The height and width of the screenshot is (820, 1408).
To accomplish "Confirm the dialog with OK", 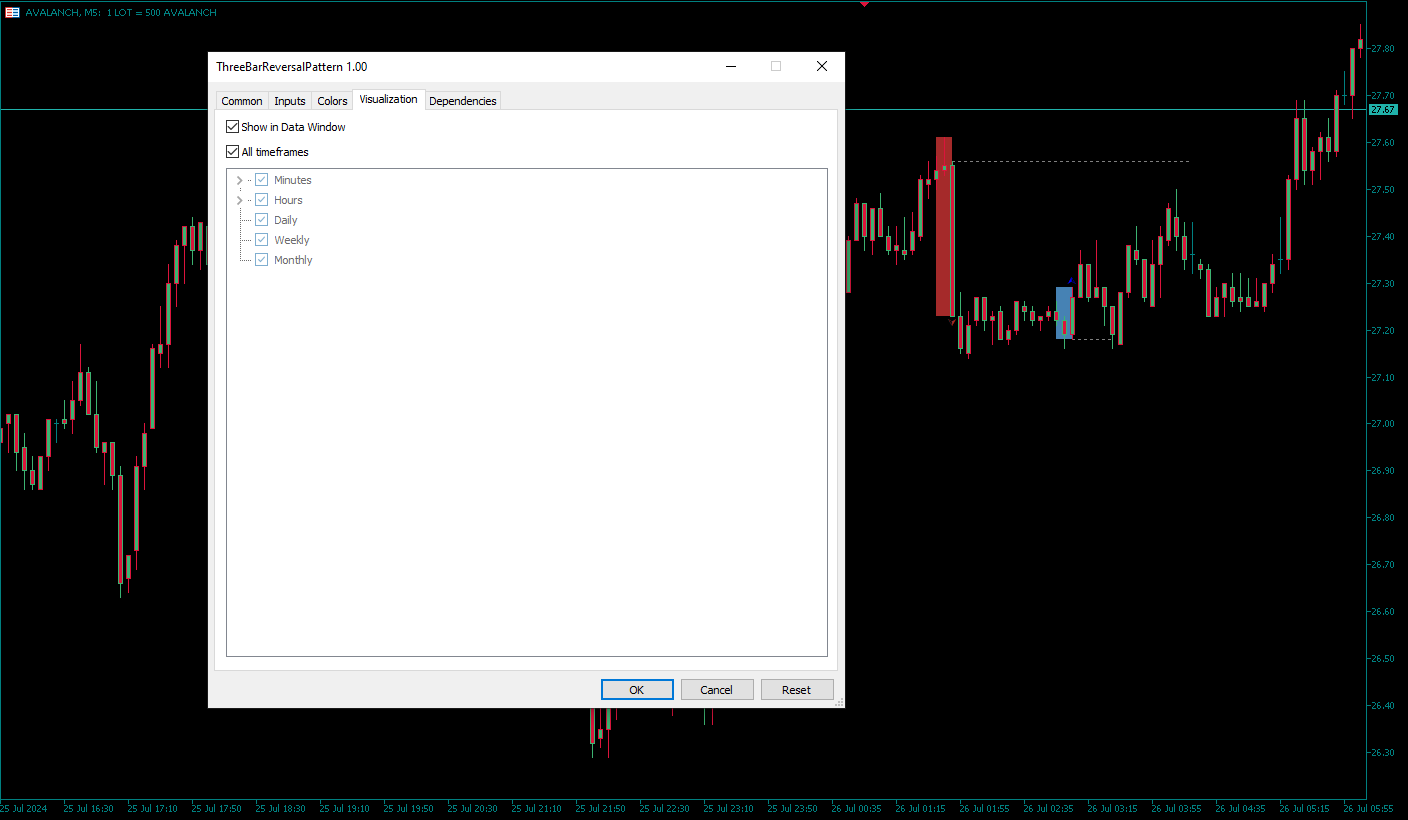I will pyautogui.click(x=637, y=690).
